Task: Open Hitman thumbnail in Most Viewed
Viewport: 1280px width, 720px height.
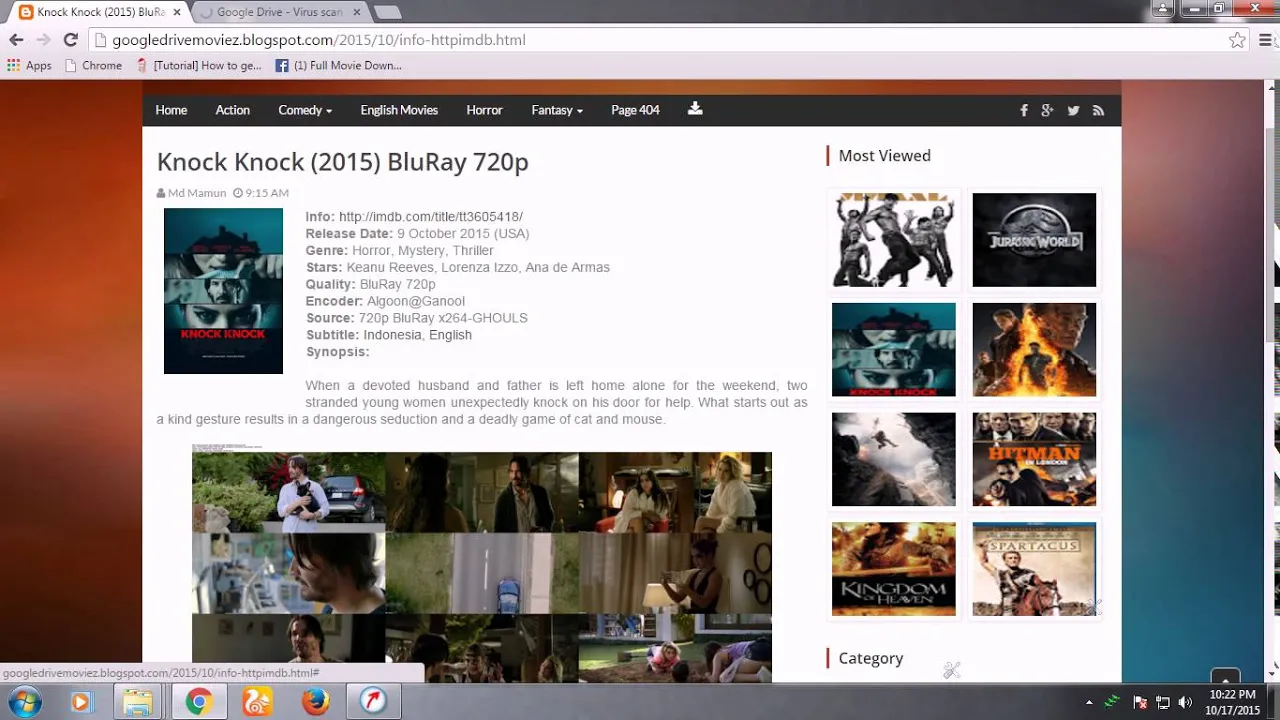Action: tap(1034, 459)
